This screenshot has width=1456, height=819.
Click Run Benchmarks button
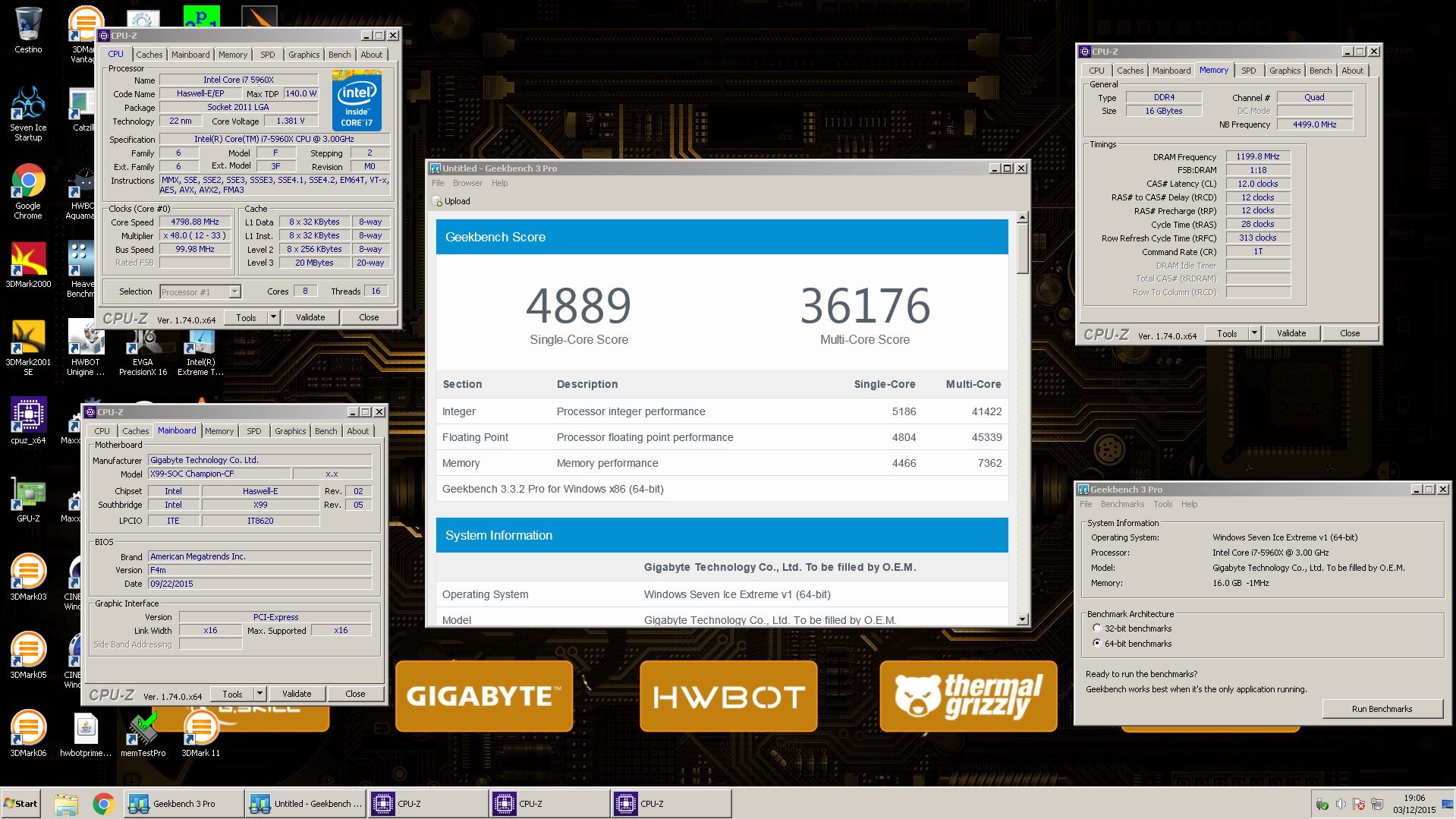1382,709
